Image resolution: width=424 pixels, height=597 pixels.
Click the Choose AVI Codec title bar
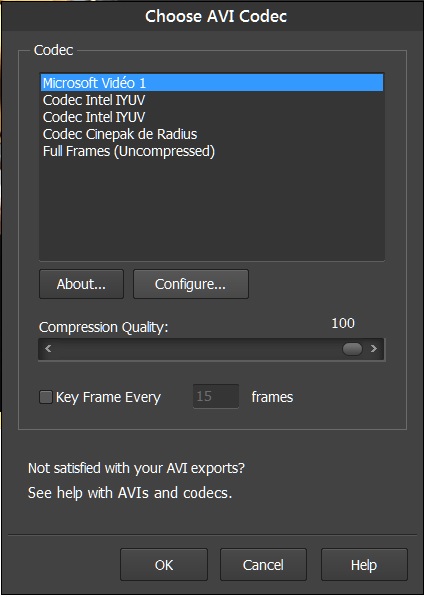pos(212,16)
